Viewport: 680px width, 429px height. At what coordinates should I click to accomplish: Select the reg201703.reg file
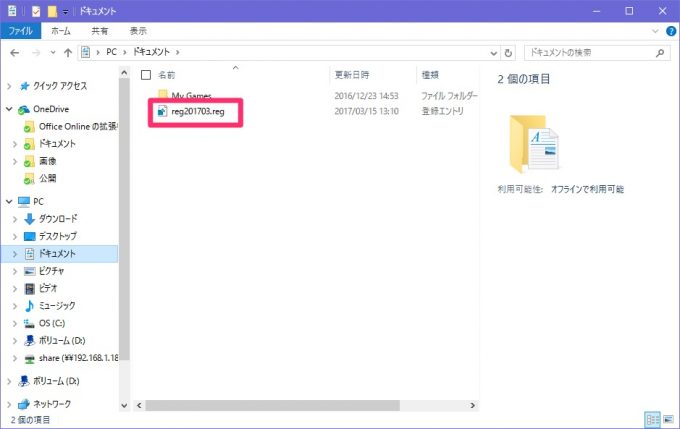point(198,111)
